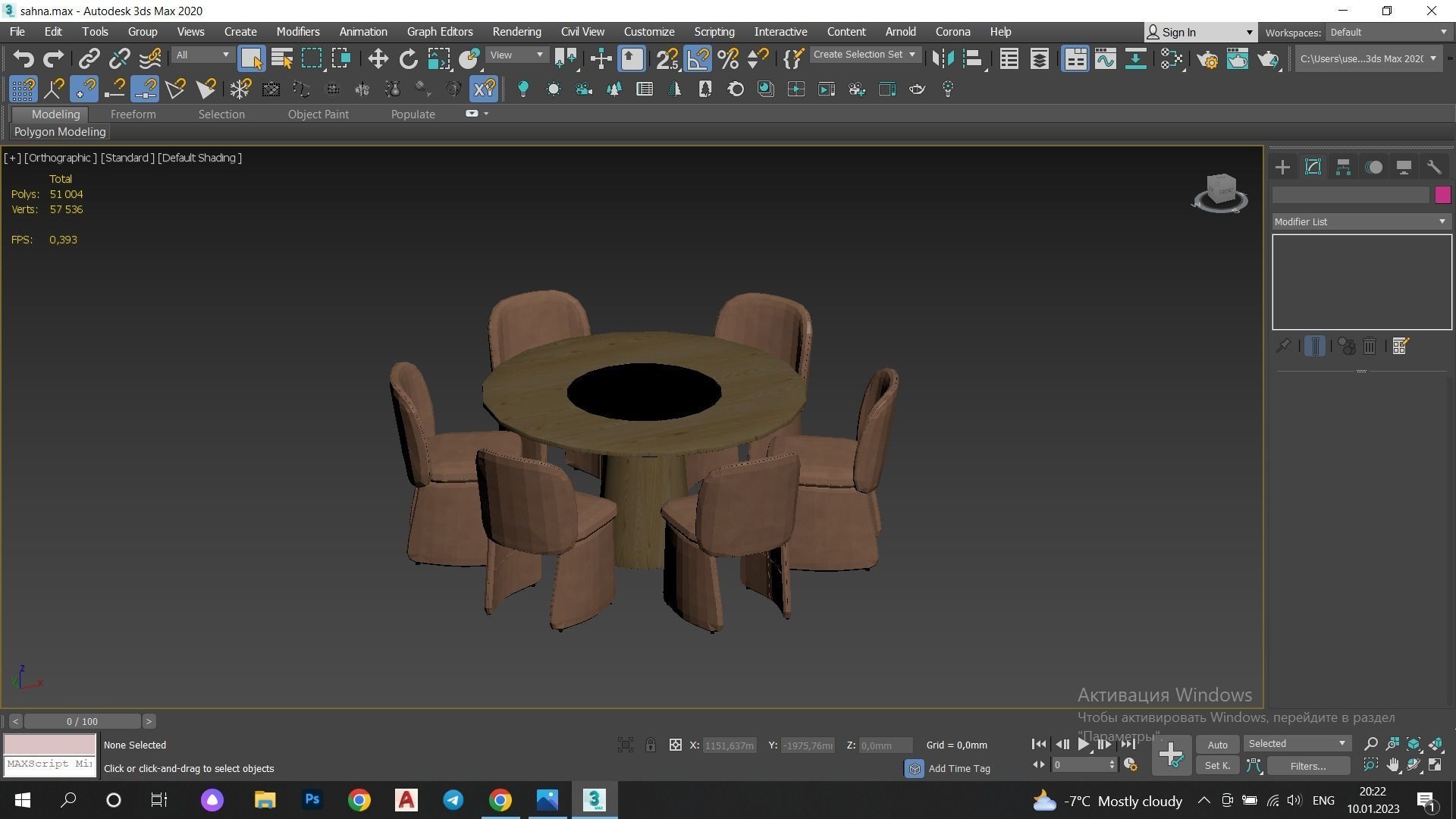Click the Remove Modifier trash icon
This screenshot has height=819, width=1456.
[x=1370, y=346]
